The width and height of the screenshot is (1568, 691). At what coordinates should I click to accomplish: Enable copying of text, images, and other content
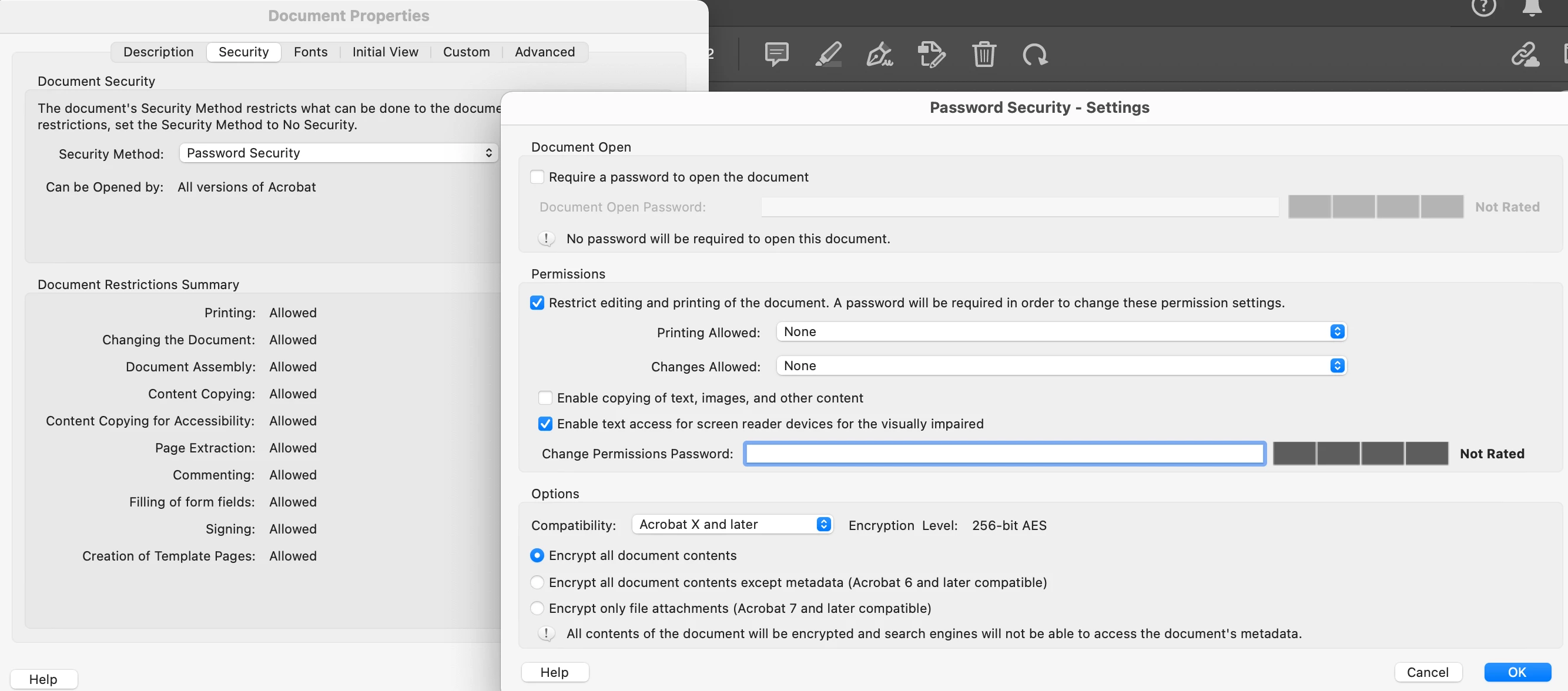point(545,398)
